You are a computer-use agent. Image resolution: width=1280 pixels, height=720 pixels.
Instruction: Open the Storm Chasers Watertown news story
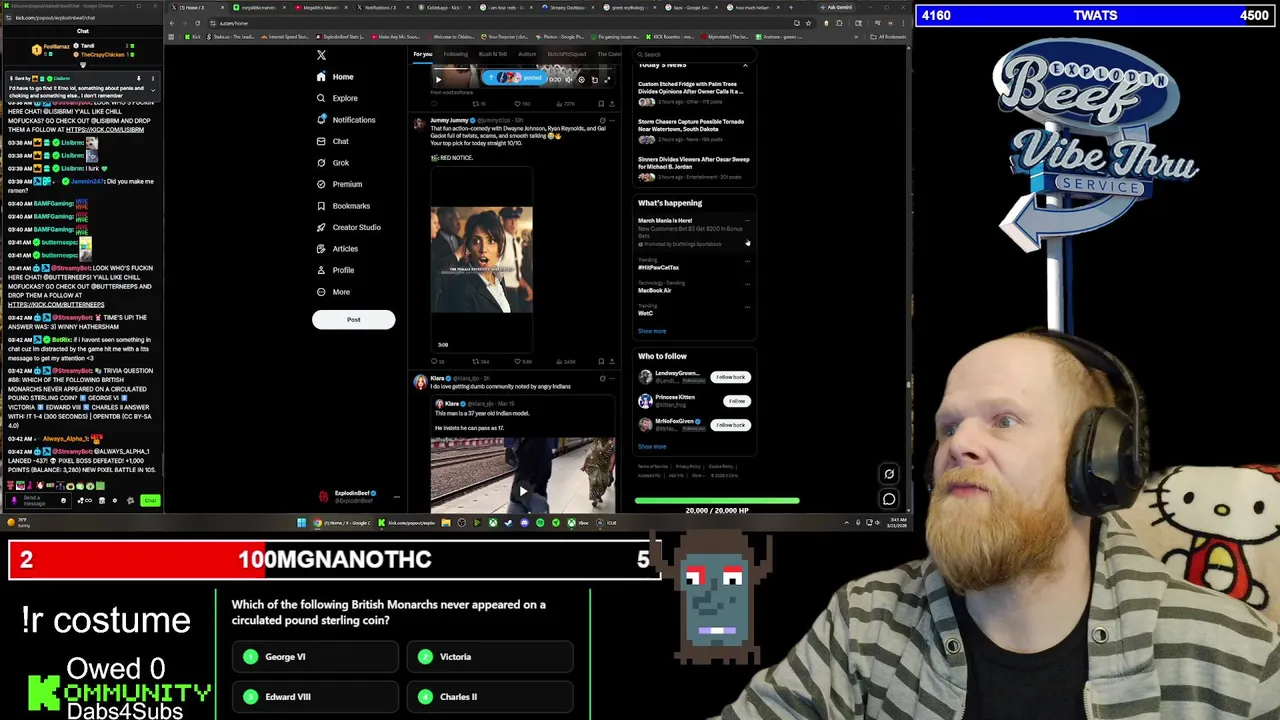pyautogui.click(x=694, y=132)
